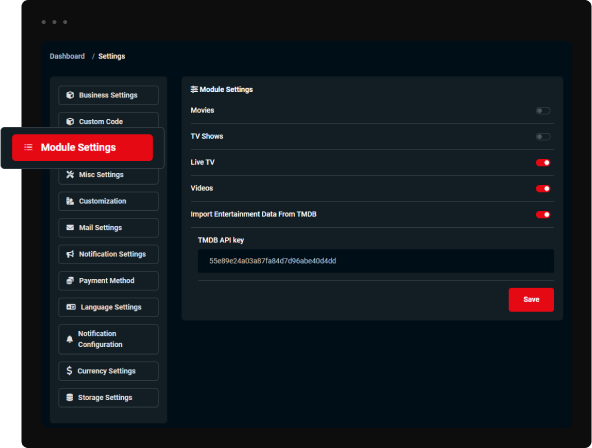
Task: Enable the Movies module toggle
Action: tap(543, 111)
